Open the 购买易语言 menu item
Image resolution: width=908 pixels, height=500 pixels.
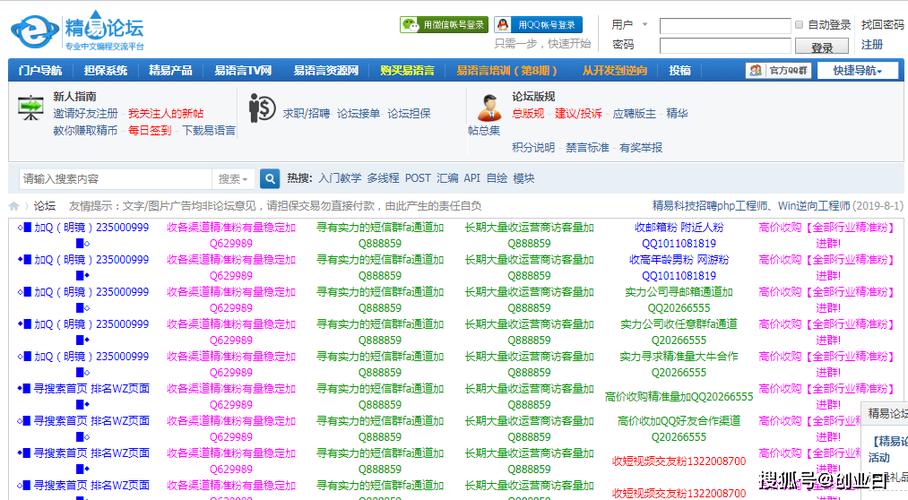point(407,71)
